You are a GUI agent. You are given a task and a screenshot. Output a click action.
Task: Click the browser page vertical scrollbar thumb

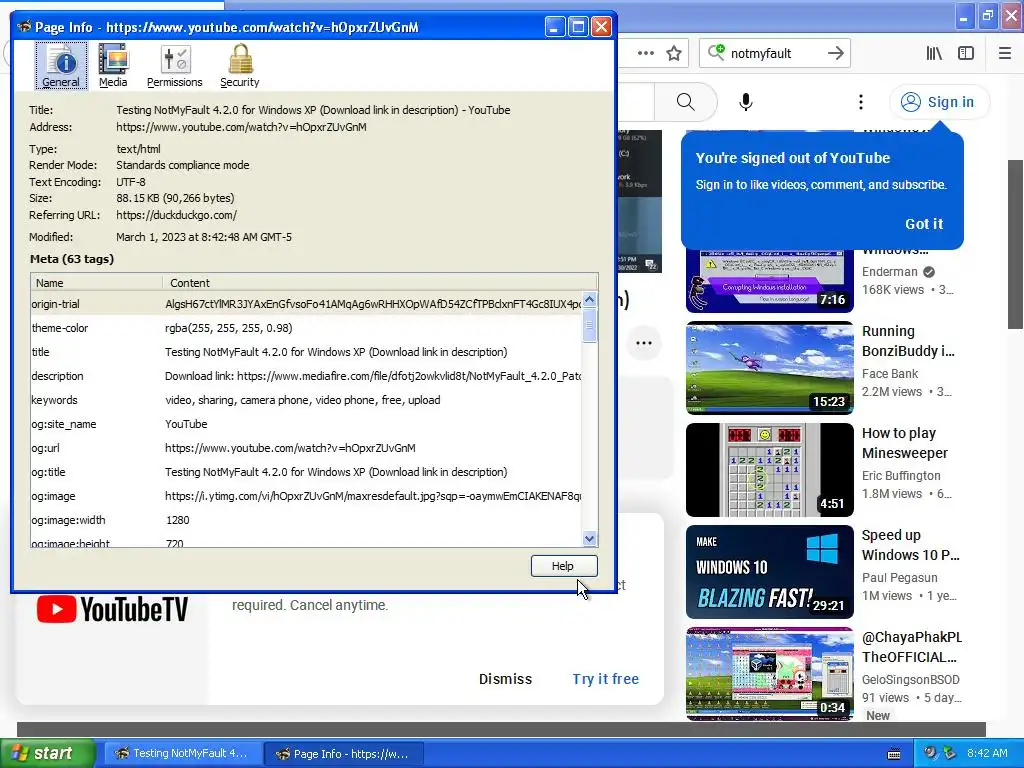pyautogui.click(x=1016, y=244)
